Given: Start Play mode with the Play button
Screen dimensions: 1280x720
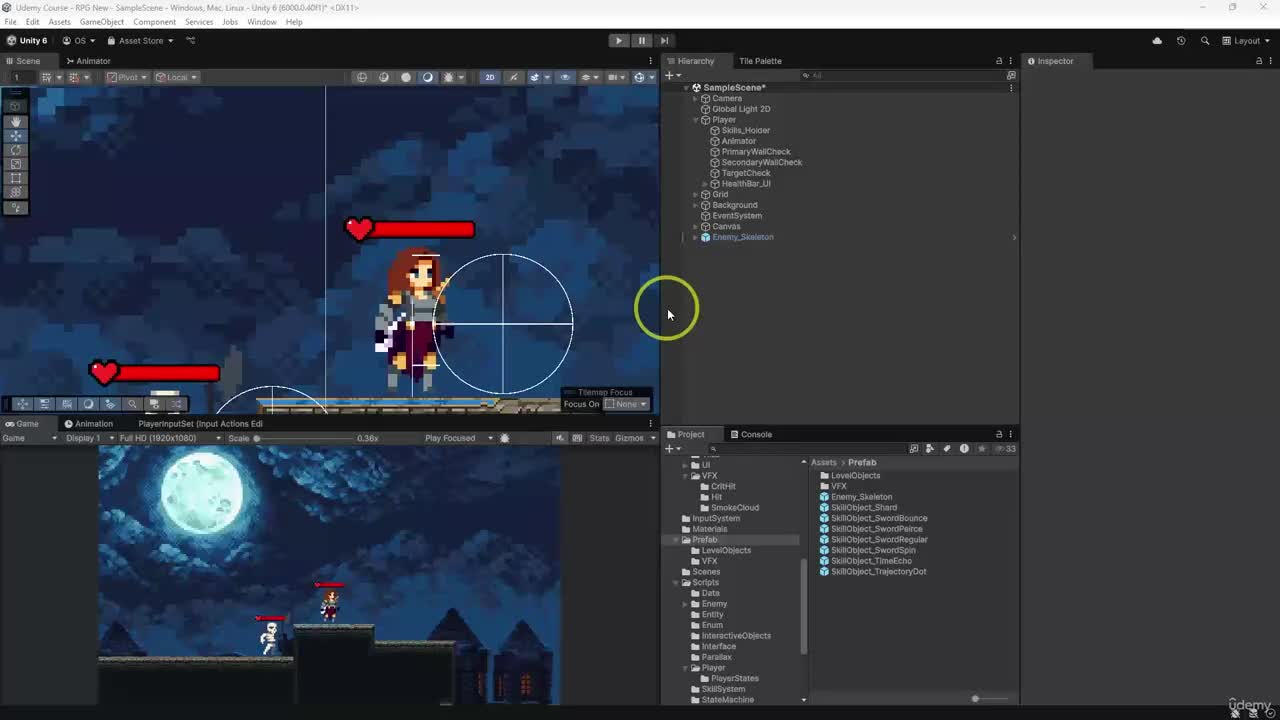Looking at the screenshot, I should [x=619, y=41].
